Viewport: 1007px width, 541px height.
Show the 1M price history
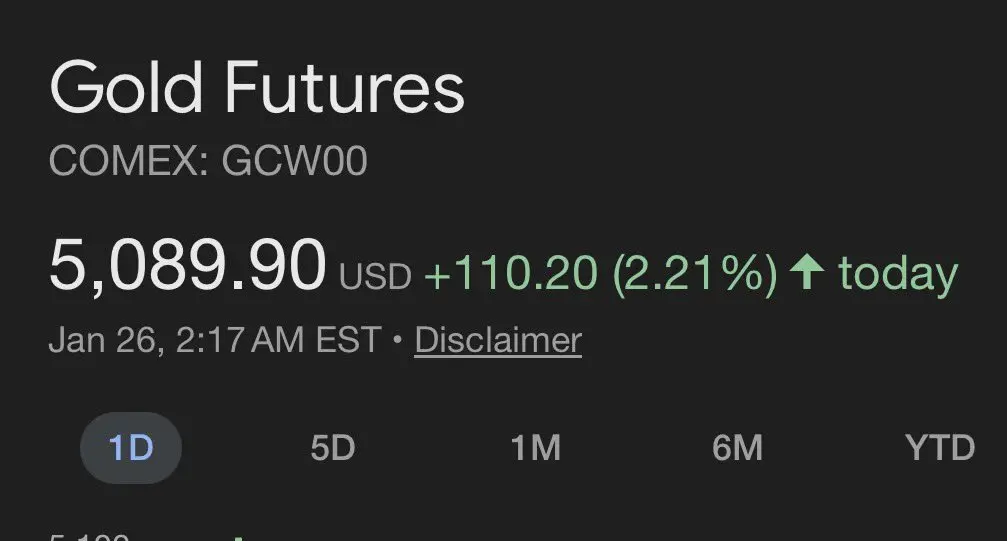pyautogui.click(x=535, y=448)
